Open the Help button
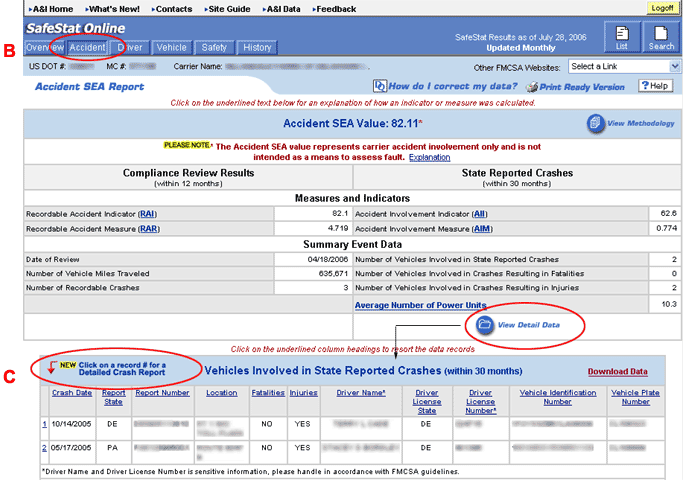This screenshot has height=480, width=683. (x=656, y=86)
